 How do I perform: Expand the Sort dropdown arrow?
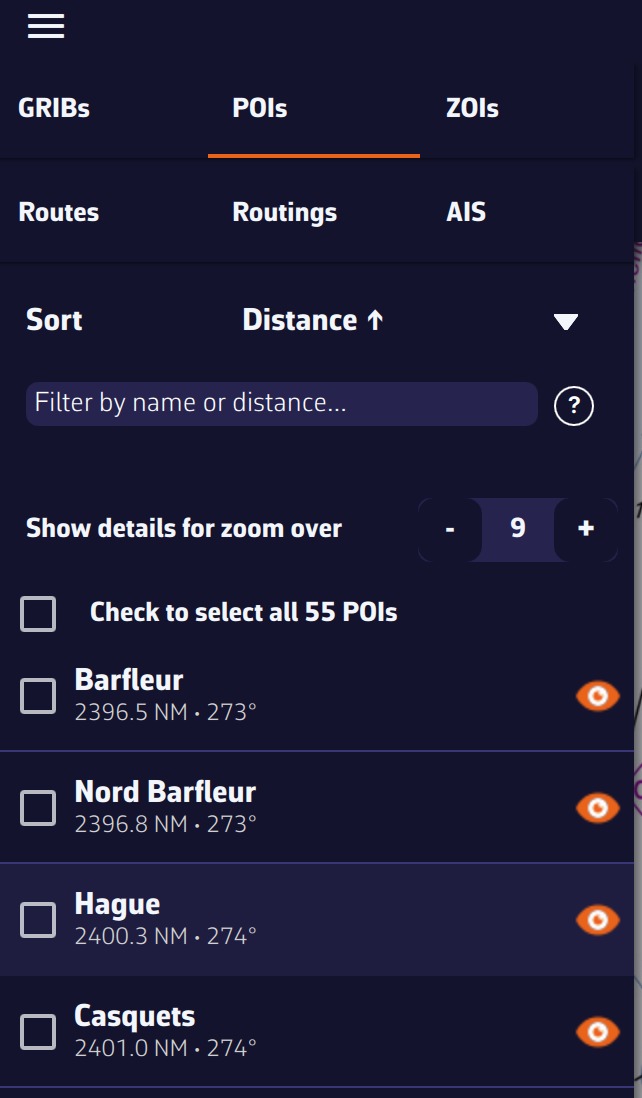pyautogui.click(x=566, y=321)
